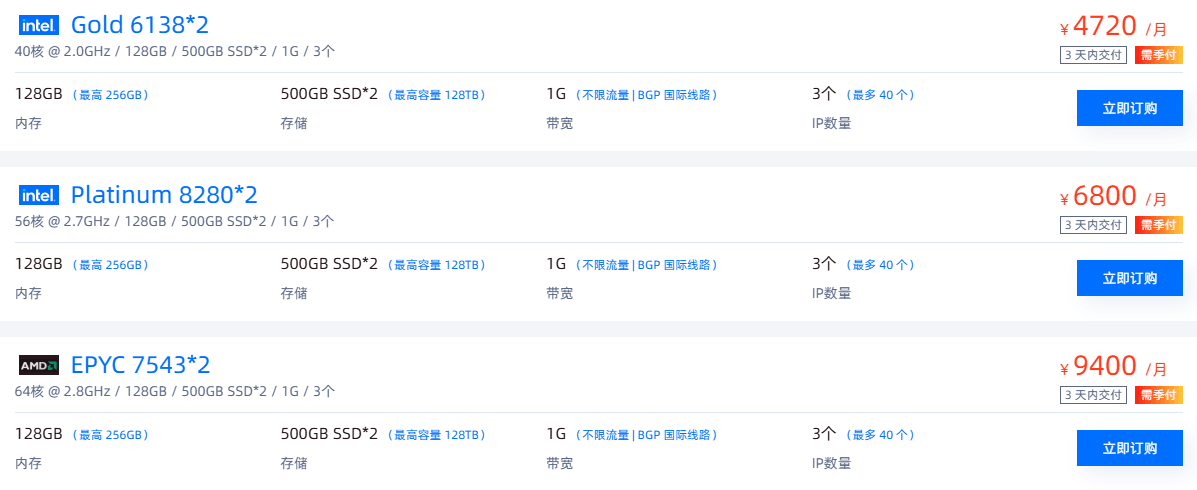Click the 需季付 badge under ¥9400
Image resolution: width=1197 pixels, height=490 pixels.
coord(1158,395)
